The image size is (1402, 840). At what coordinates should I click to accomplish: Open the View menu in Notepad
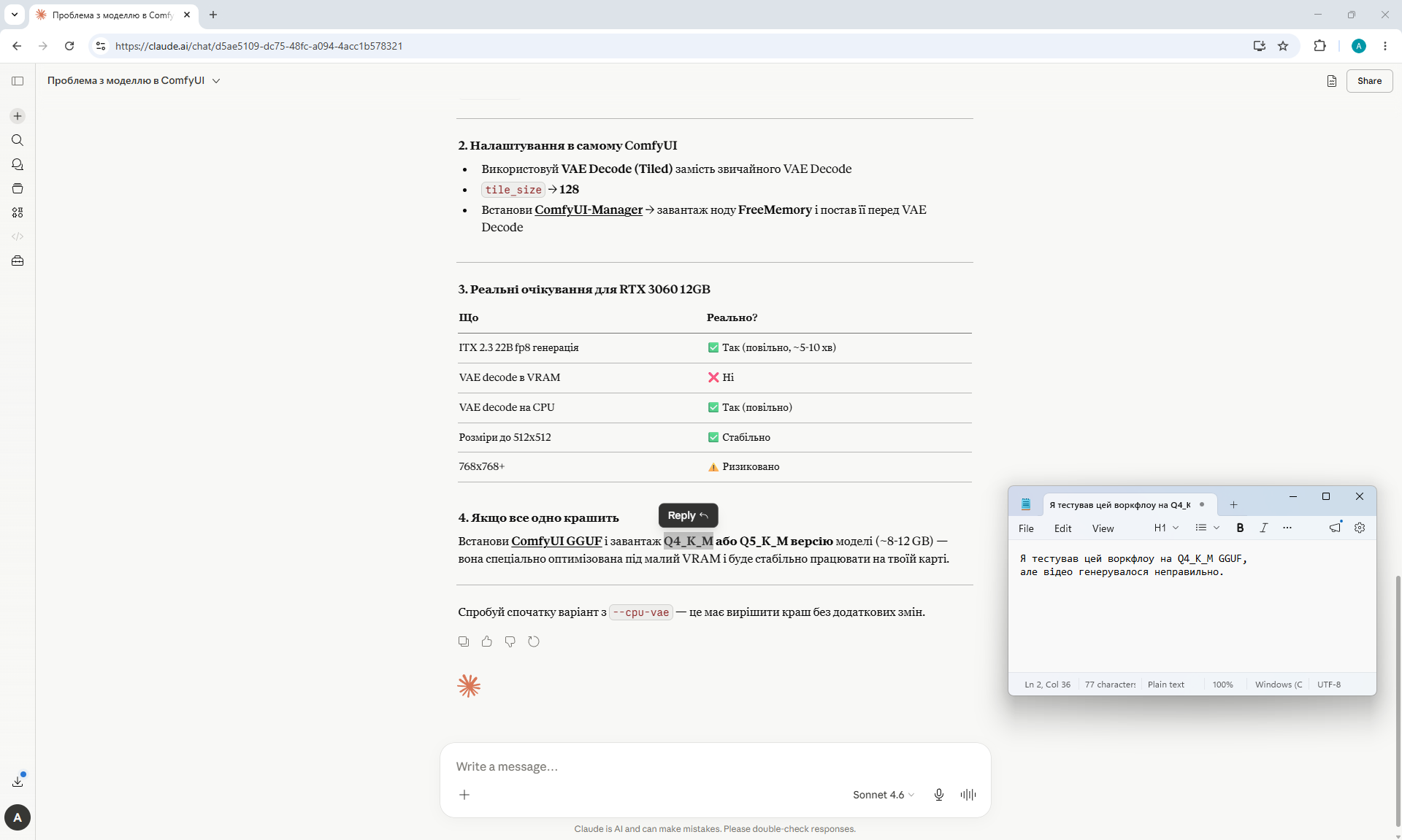[1103, 528]
